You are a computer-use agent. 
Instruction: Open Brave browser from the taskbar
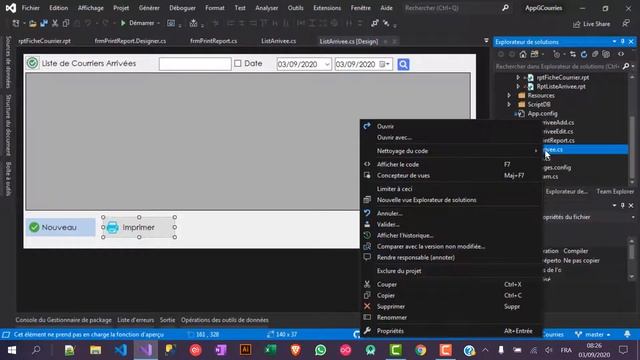(x=296, y=350)
